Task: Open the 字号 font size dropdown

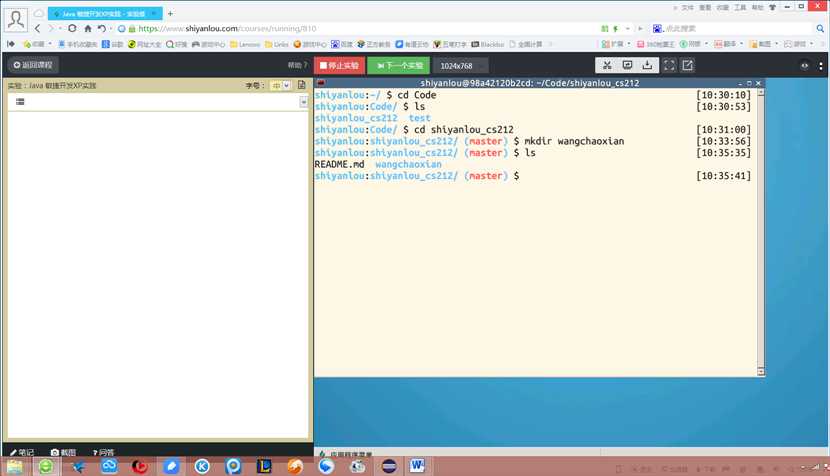Action: tap(281, 85)
